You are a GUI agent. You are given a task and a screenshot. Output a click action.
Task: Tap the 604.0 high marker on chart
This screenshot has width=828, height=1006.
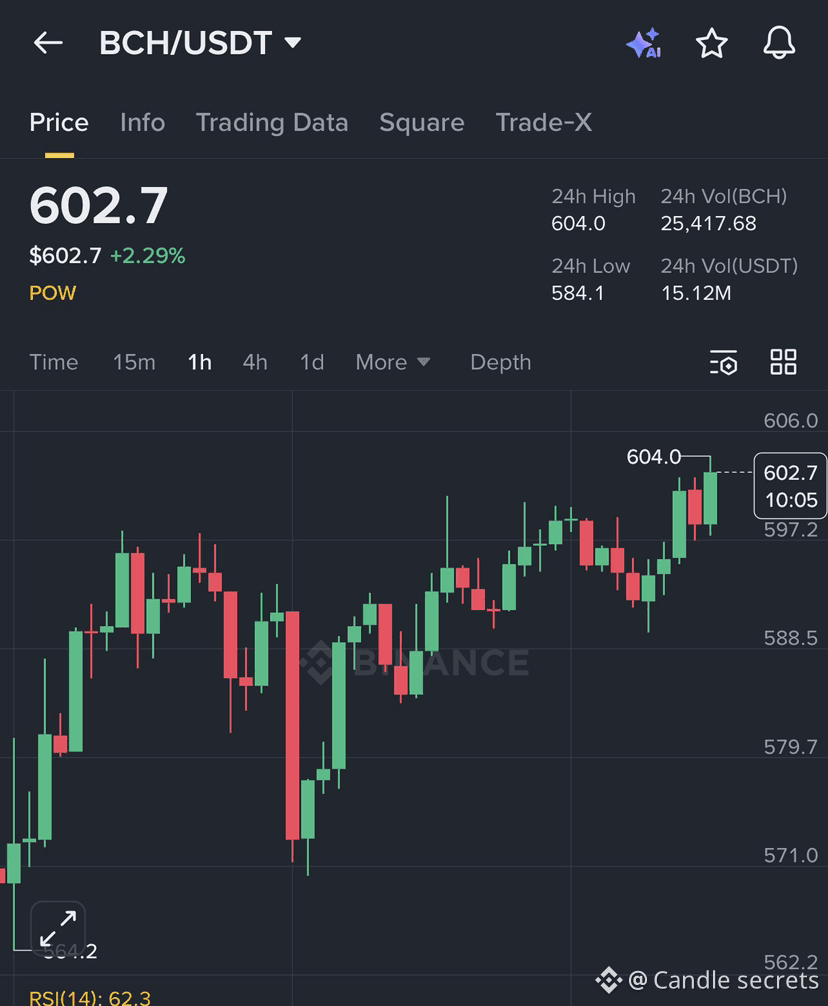click(x=654, y=457)
